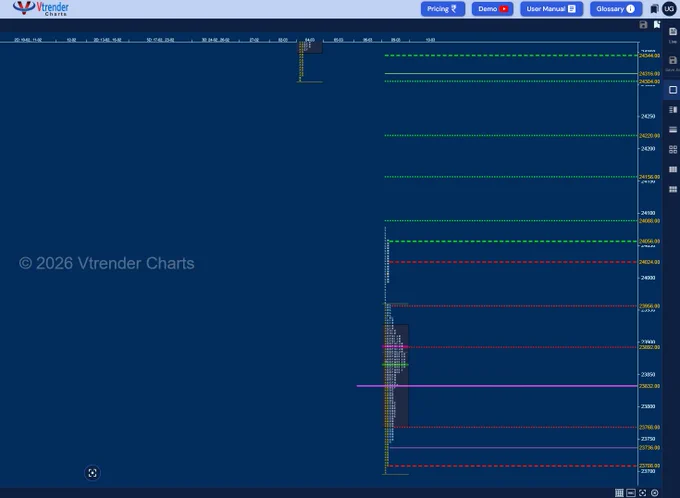680x498 pixels.
Task: Click the 24304.00 price level label
Action: click(650, 82)
